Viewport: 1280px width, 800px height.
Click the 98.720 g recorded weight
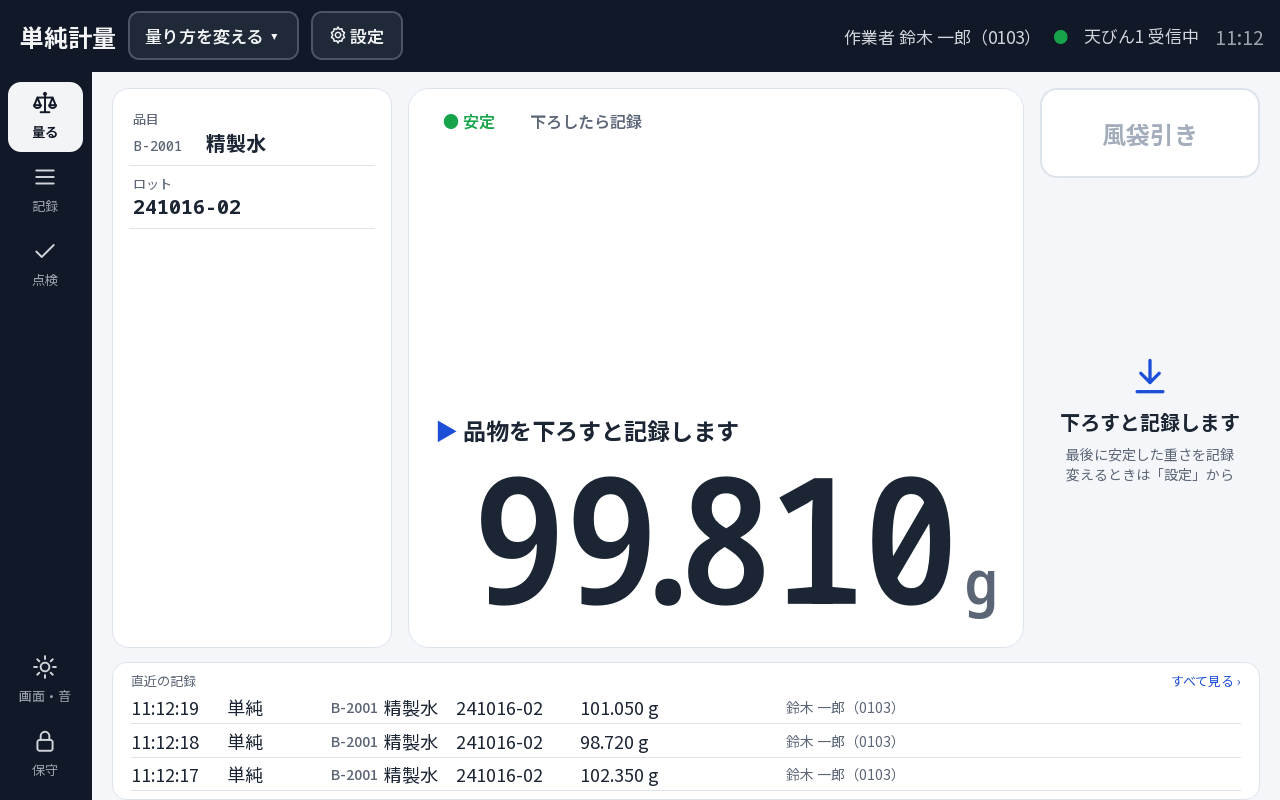pos(614,742)
